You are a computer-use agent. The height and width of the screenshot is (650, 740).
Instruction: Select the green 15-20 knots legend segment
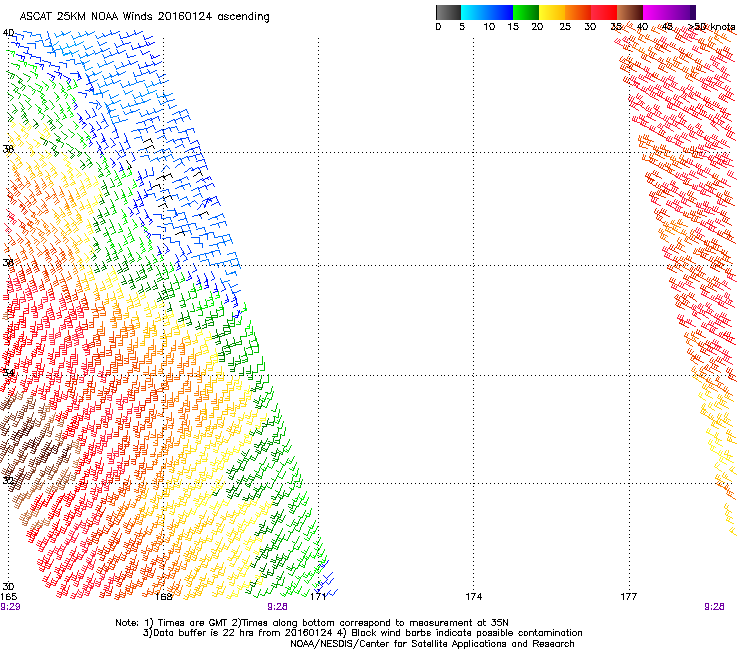click(526, 12)
